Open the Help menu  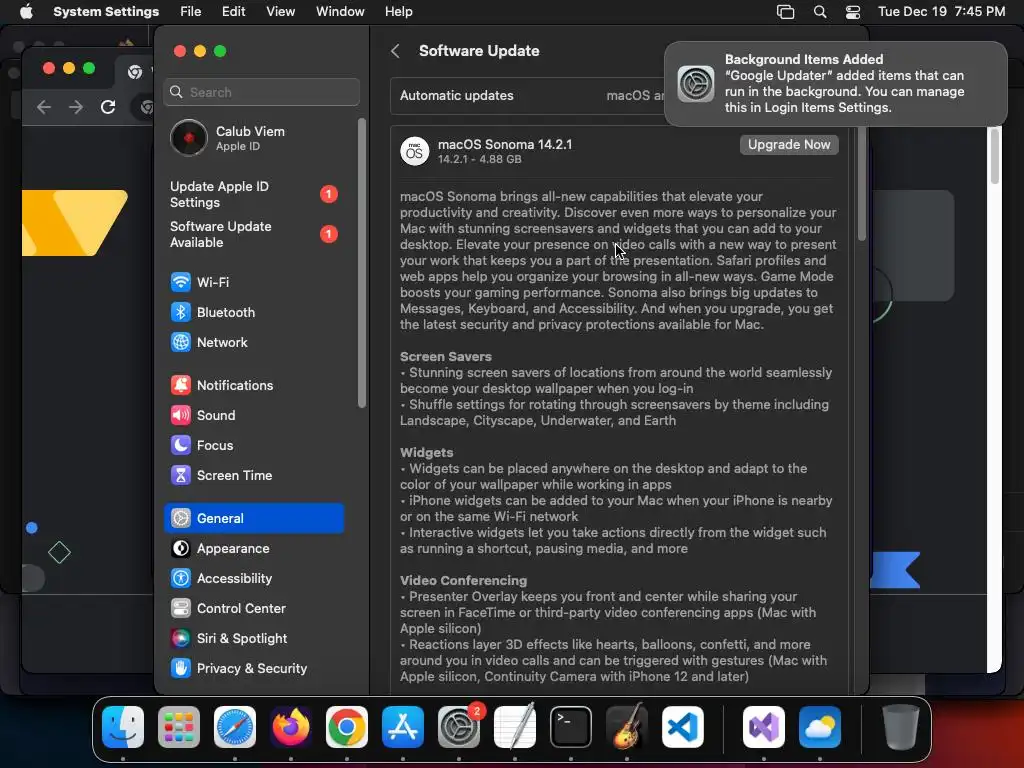click(398, 12)
